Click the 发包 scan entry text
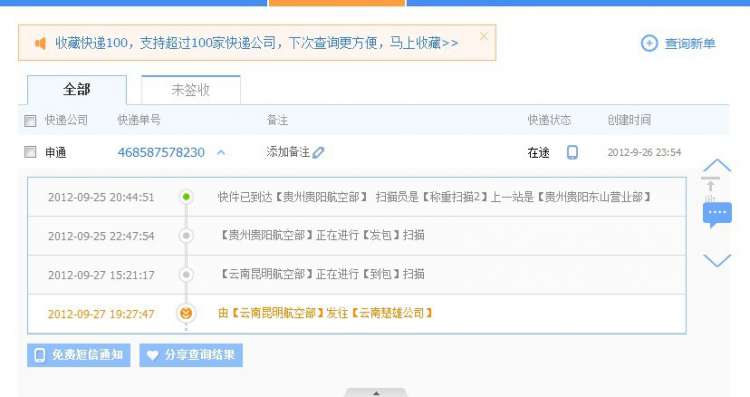Image resolution: width=750 pixels, height=397 pixels. click(321, 235)
